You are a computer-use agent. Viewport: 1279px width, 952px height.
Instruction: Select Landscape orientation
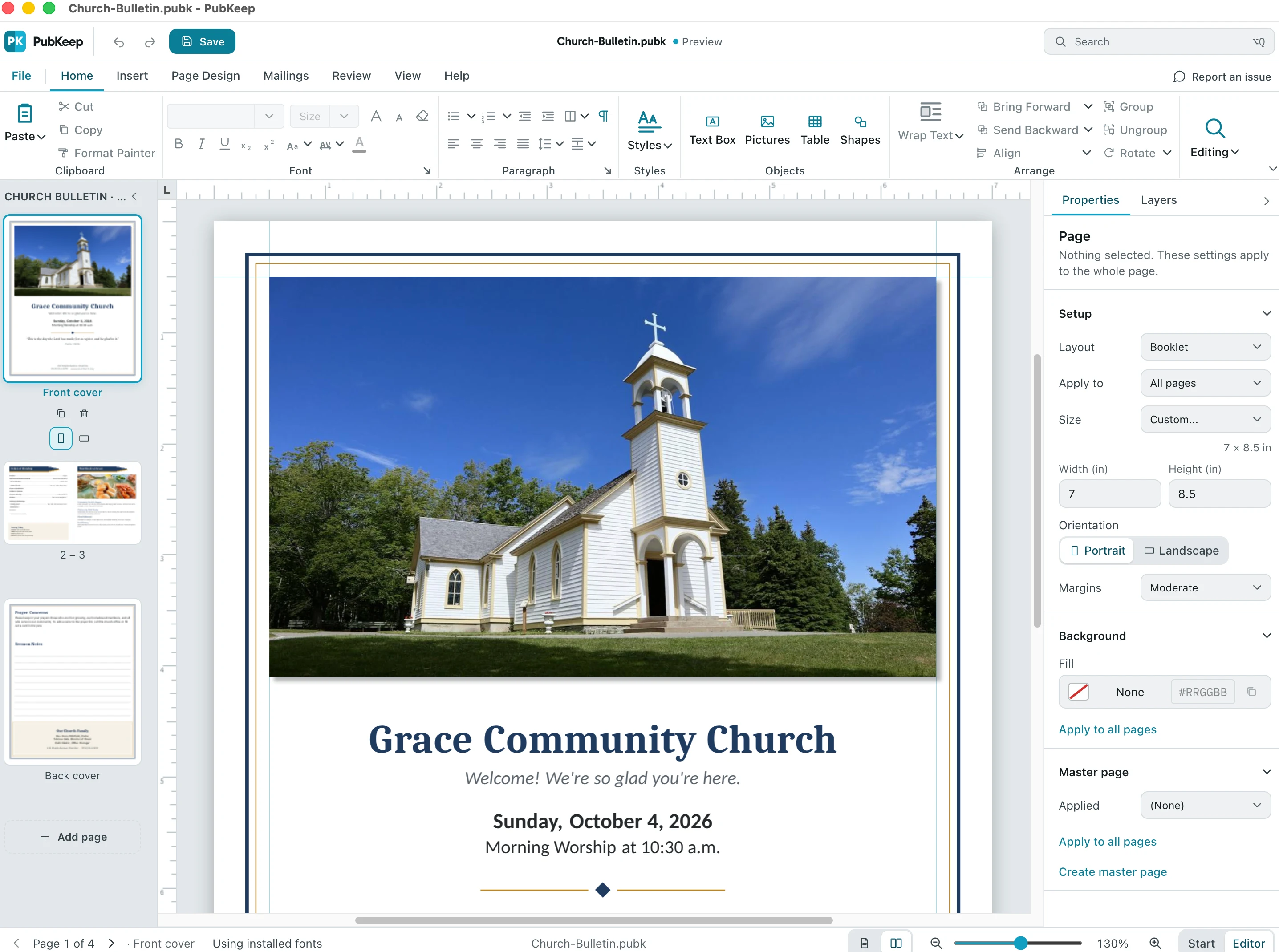pos(1181,551)
